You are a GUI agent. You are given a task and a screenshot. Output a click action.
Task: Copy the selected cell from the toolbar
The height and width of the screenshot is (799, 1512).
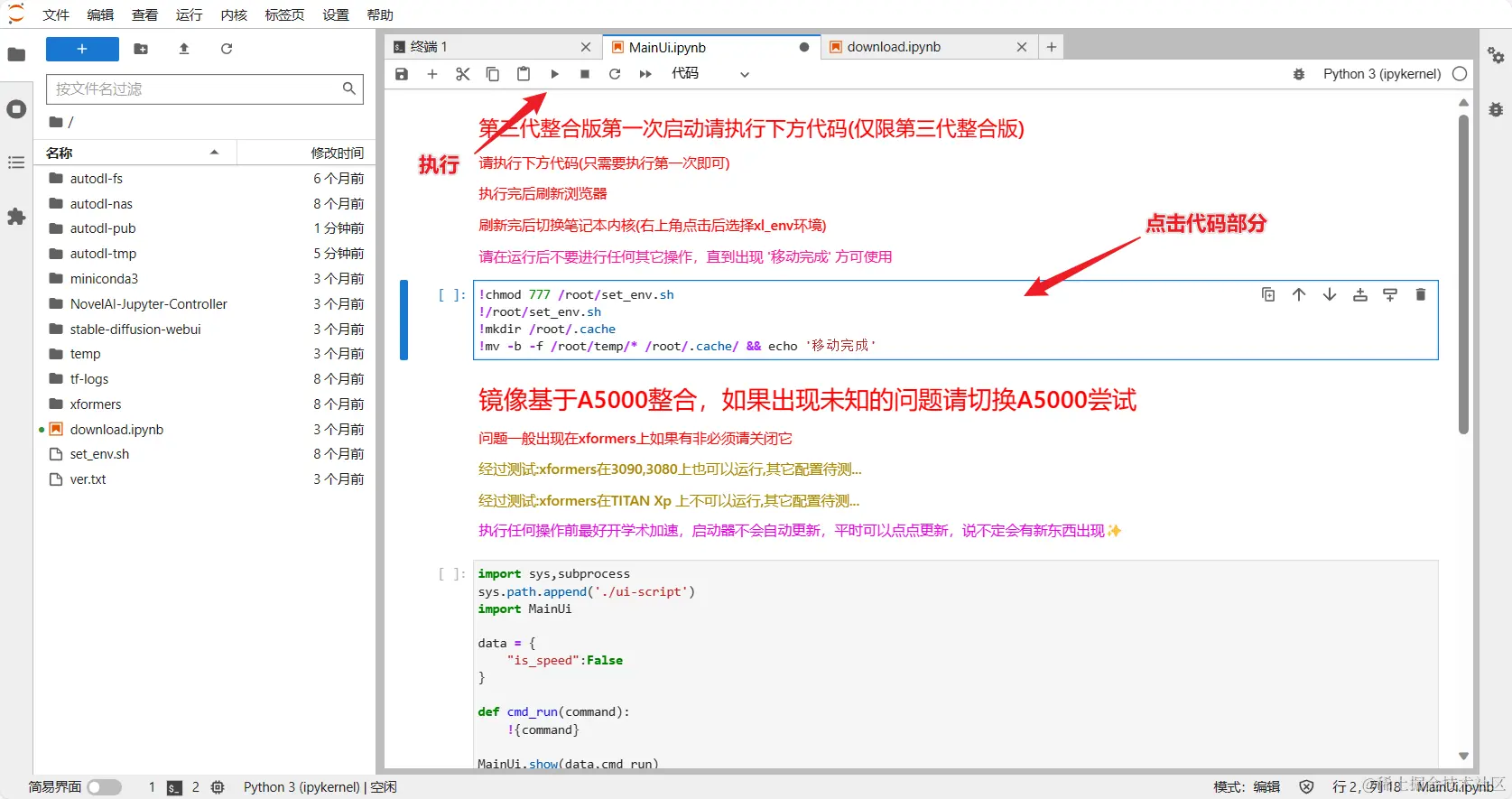tap(493, 74)
